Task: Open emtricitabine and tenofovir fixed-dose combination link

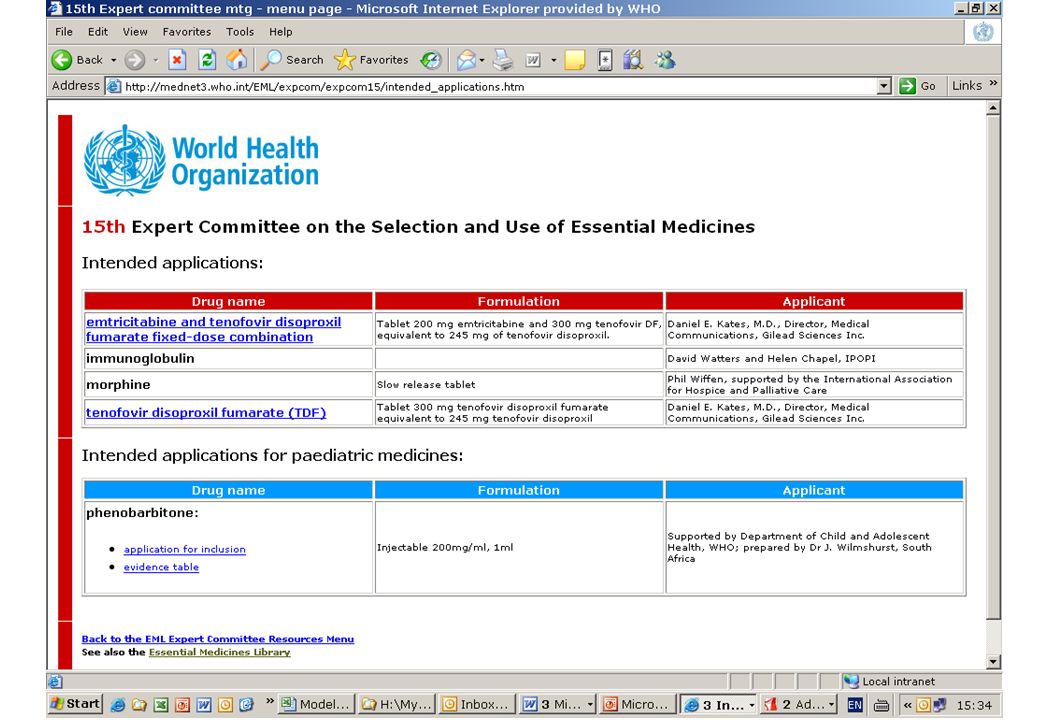Action: (214, 330)
